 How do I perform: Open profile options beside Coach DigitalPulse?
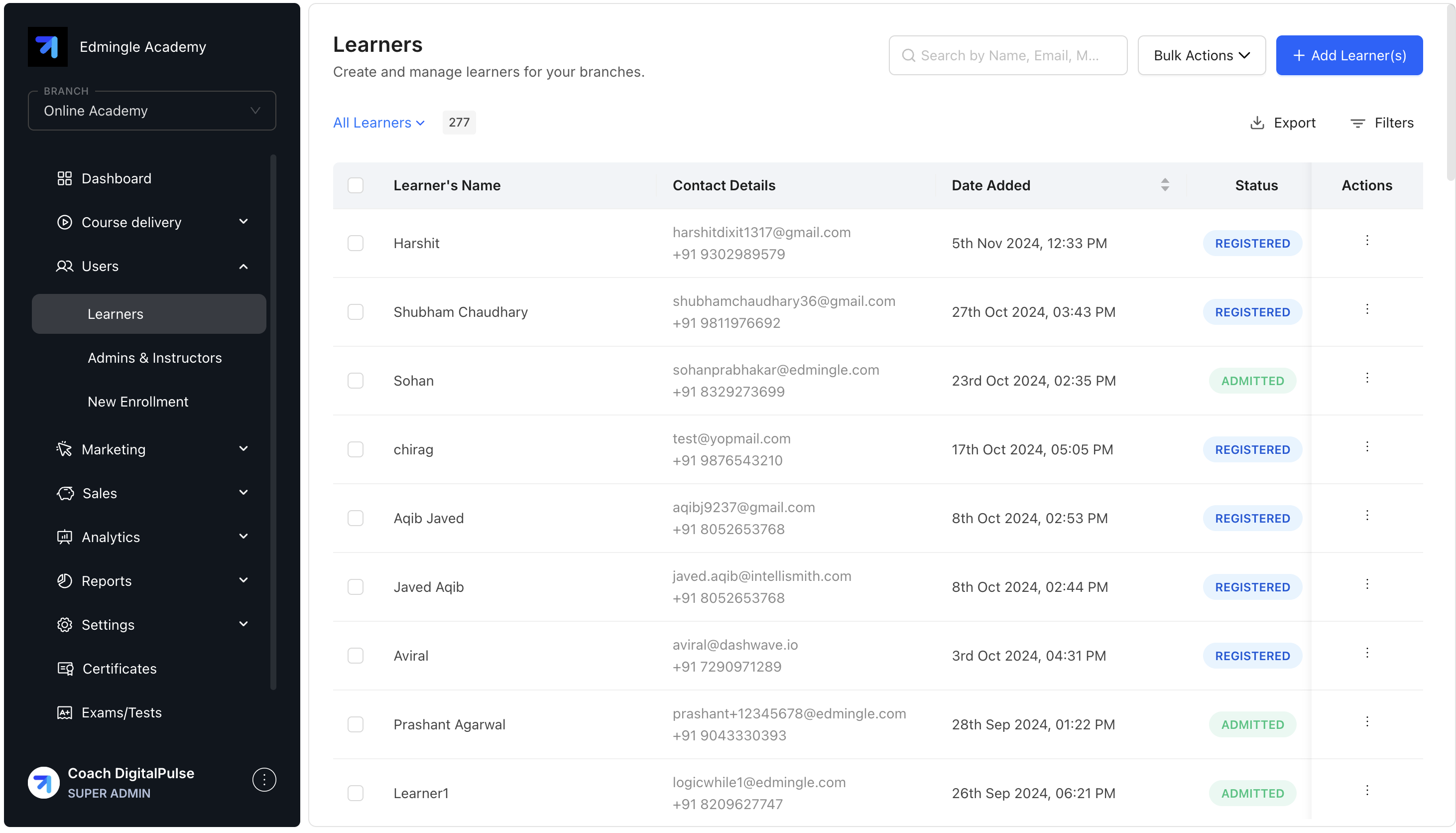point(264,780)
